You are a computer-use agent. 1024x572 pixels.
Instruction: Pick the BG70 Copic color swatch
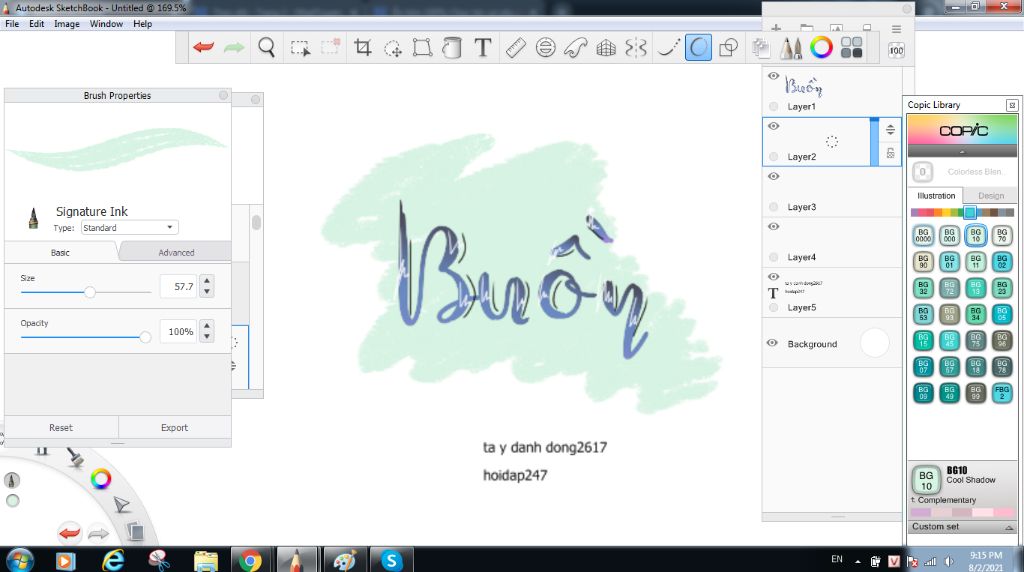(x=1002, y=235)
